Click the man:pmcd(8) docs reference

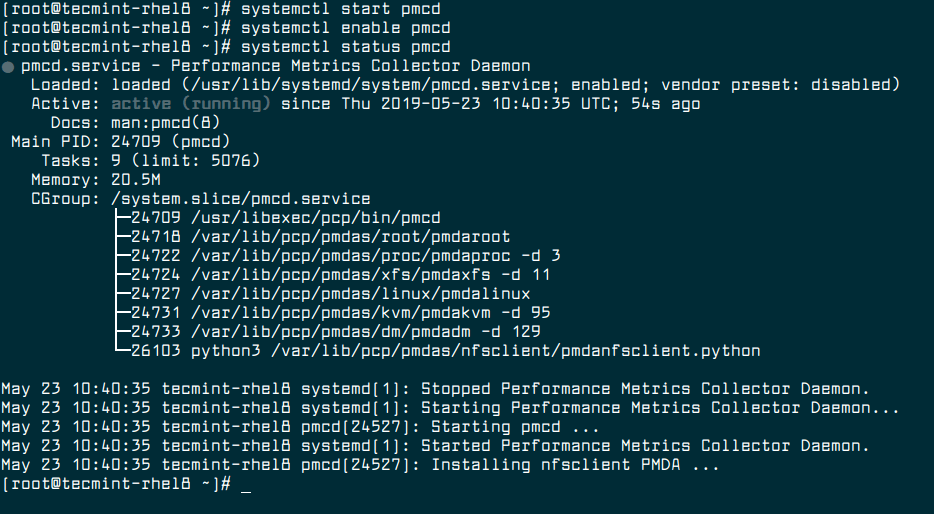(x=166, y=123)
